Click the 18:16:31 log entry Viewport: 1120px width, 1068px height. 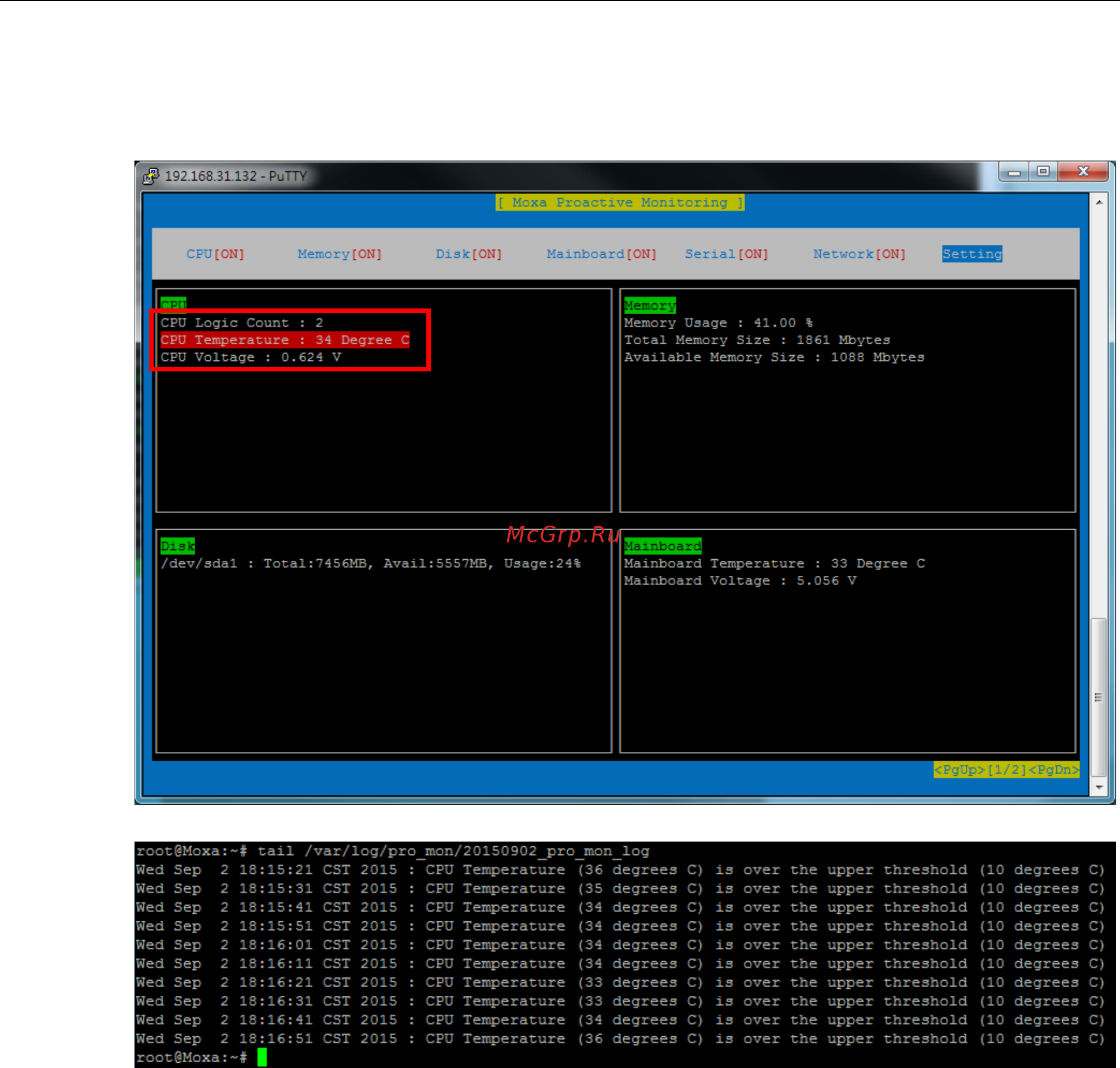(x=620, y=1001)
